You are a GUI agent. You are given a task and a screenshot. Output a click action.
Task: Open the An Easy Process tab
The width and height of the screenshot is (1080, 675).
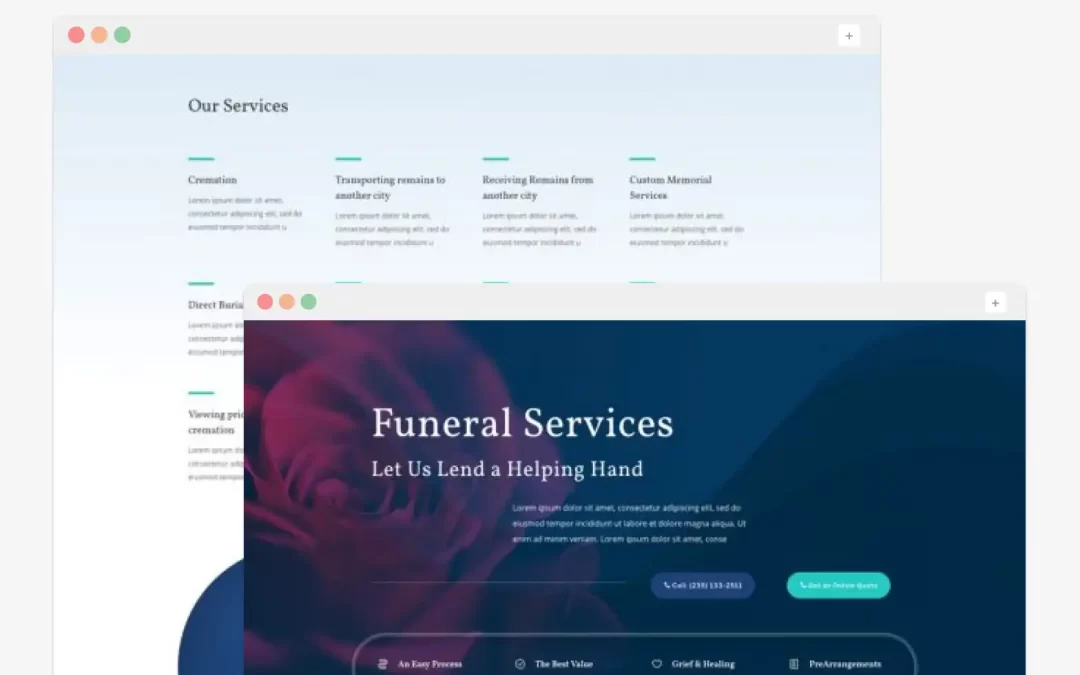coord(420,664)
